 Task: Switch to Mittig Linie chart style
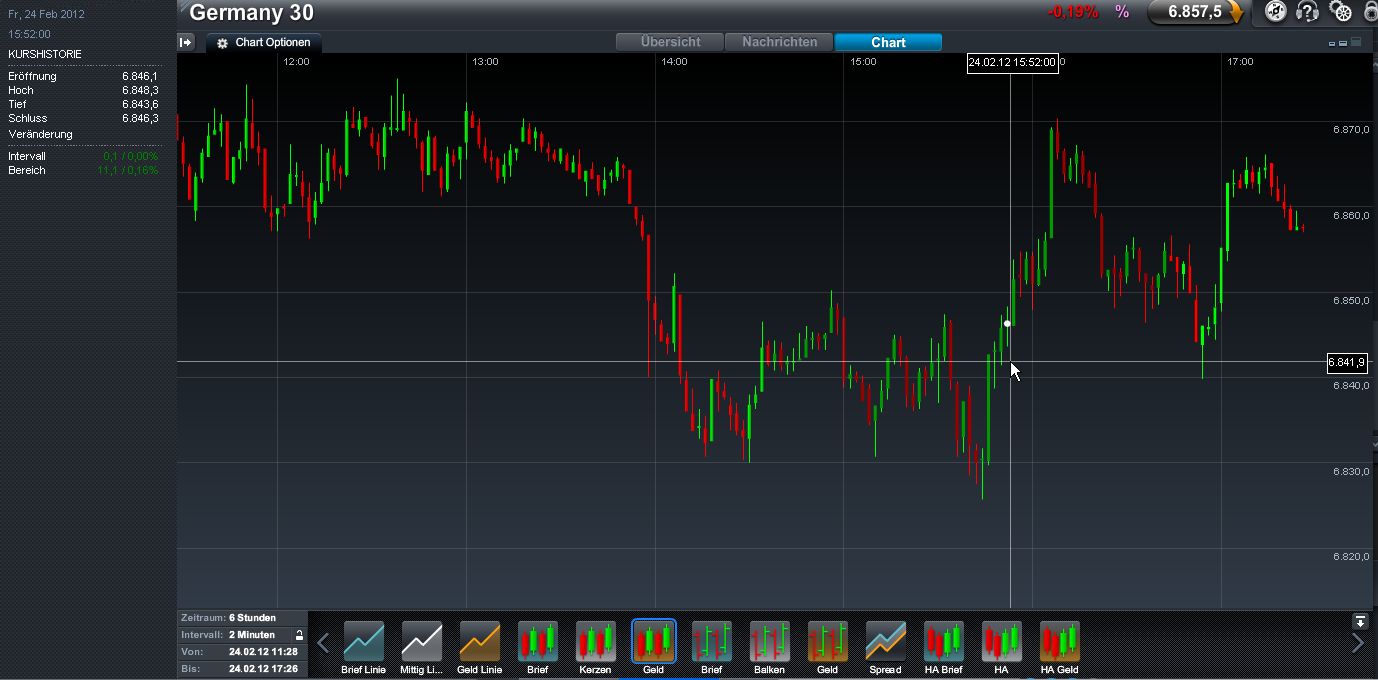click(x=421, y=642)
